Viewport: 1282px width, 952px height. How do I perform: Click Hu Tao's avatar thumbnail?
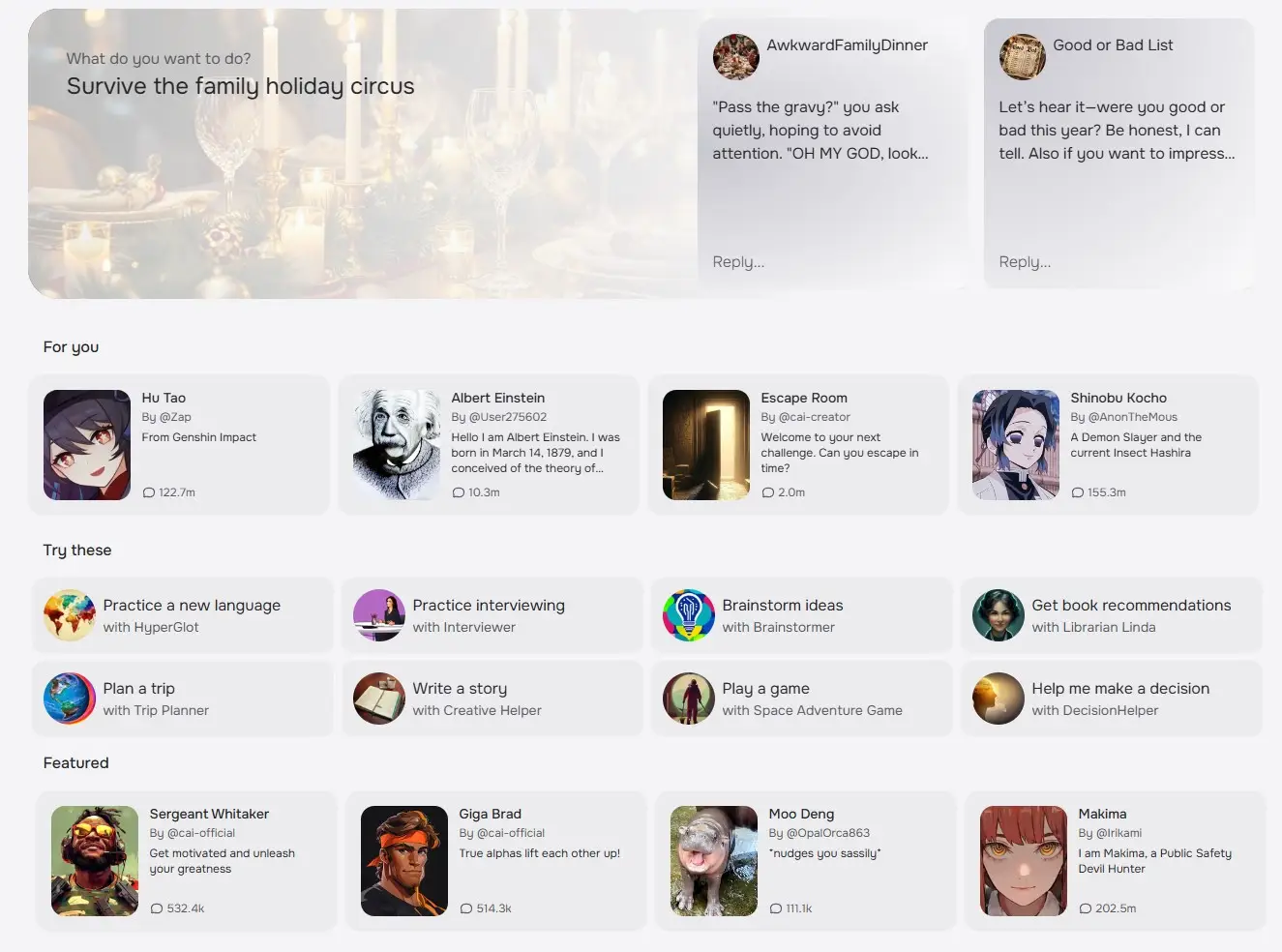(86, 445)
